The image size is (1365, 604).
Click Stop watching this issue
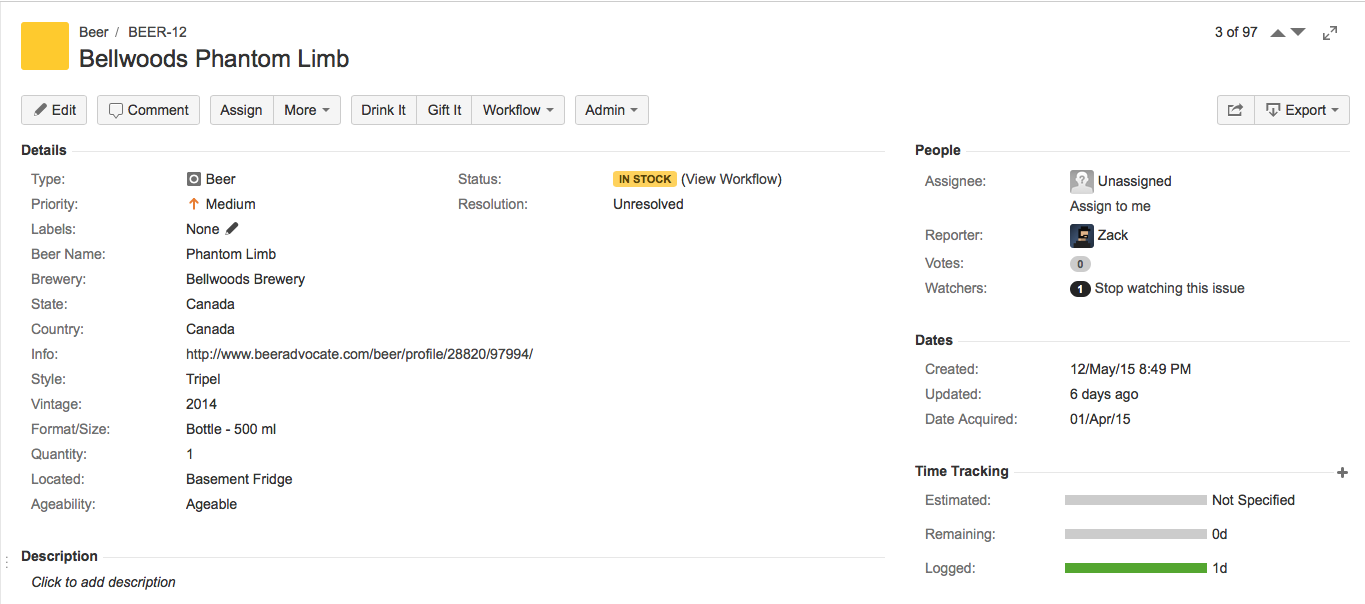point(1169,288)
